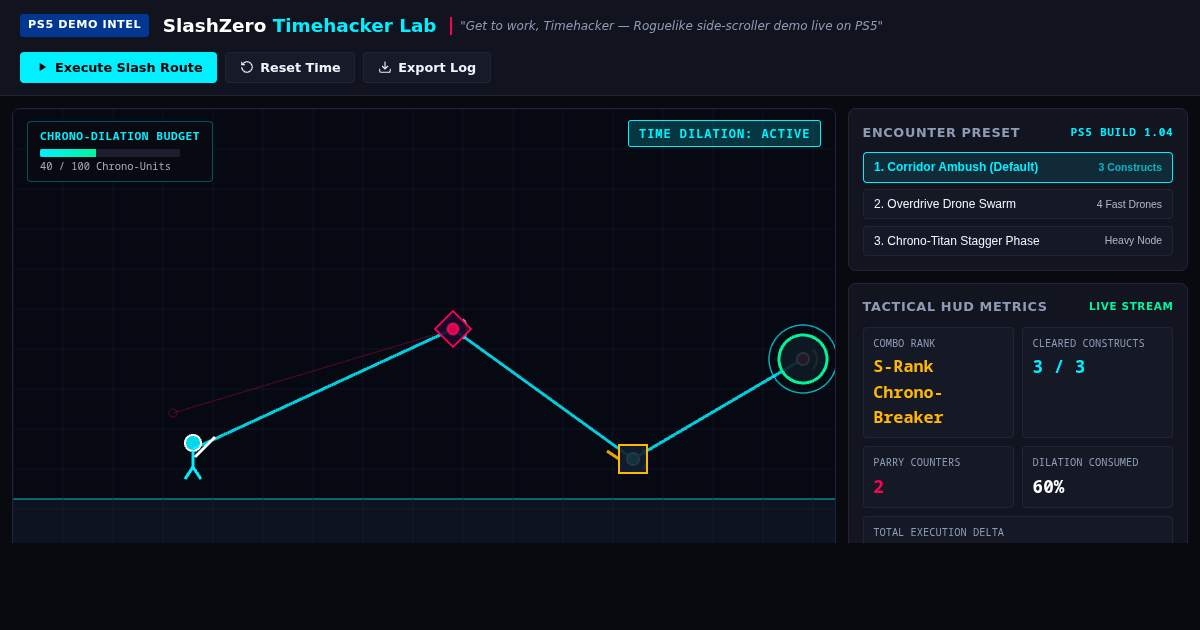Click the SlashZero Timehacker Lab title
This screenshot has width=1200, height=630.
tap(300, 26)
